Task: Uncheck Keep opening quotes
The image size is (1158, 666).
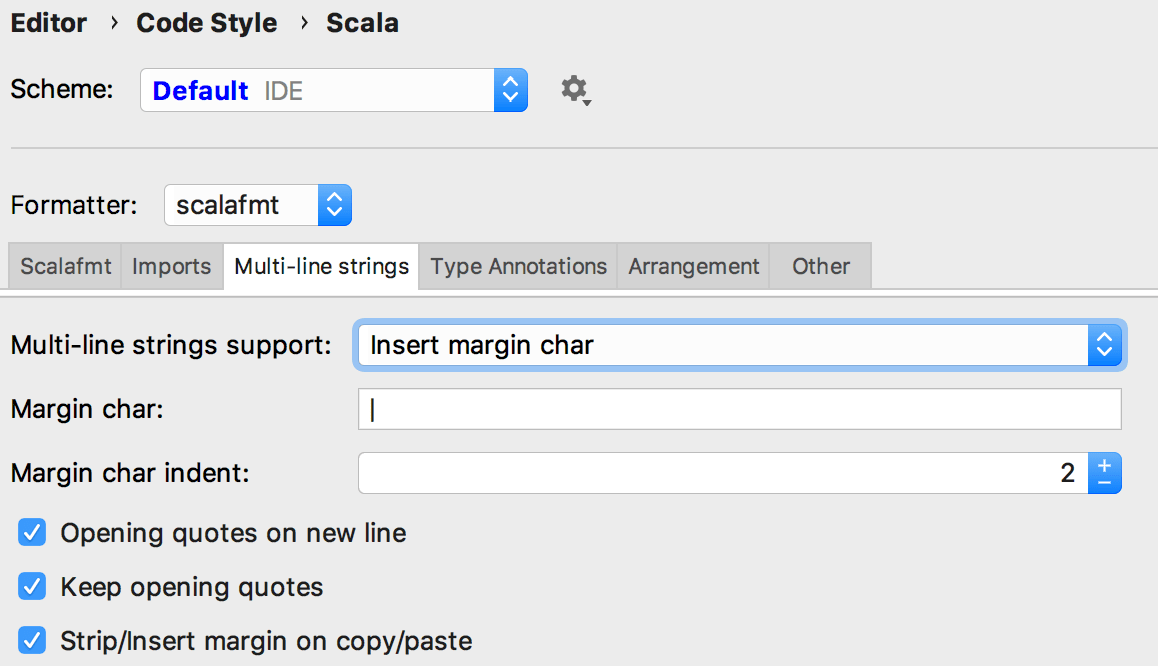Action: 32,587
